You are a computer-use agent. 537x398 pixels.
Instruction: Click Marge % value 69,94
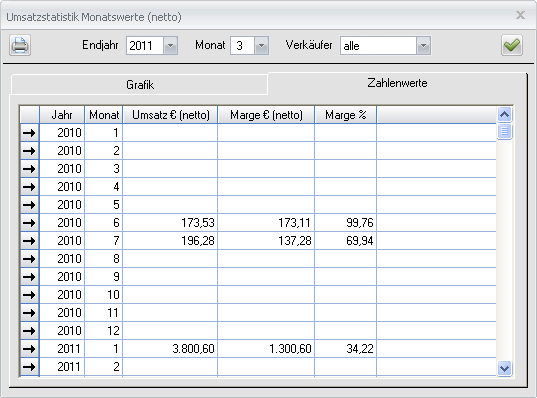tap(360, 241)
